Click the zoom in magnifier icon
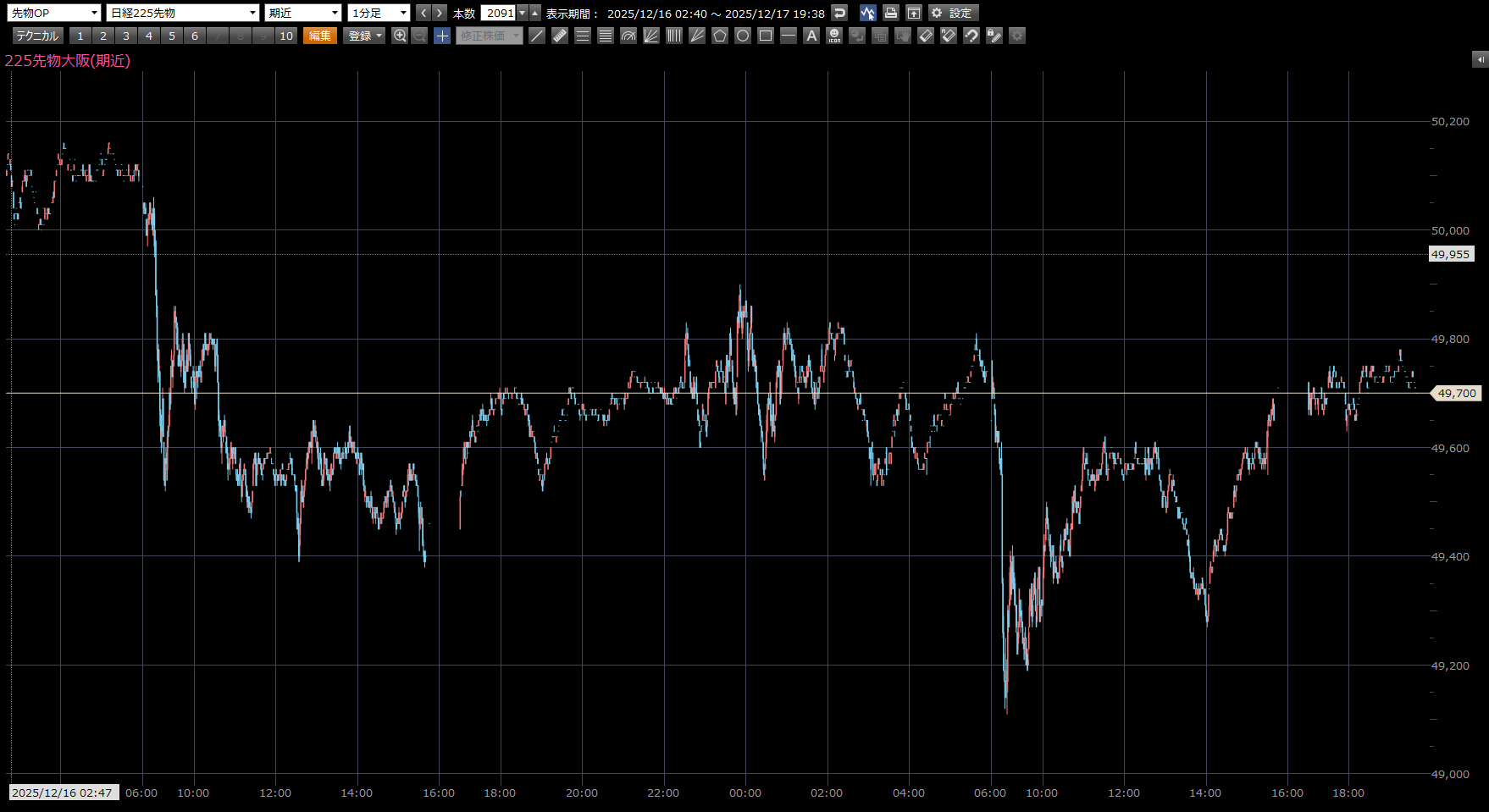Viewport: 1489px width, 812px height. point(400,36)
